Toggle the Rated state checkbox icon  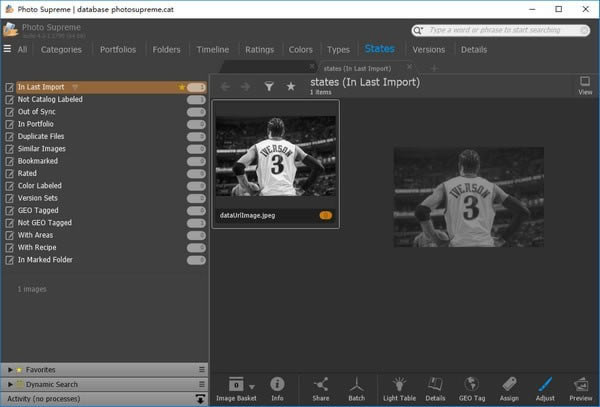9,173
